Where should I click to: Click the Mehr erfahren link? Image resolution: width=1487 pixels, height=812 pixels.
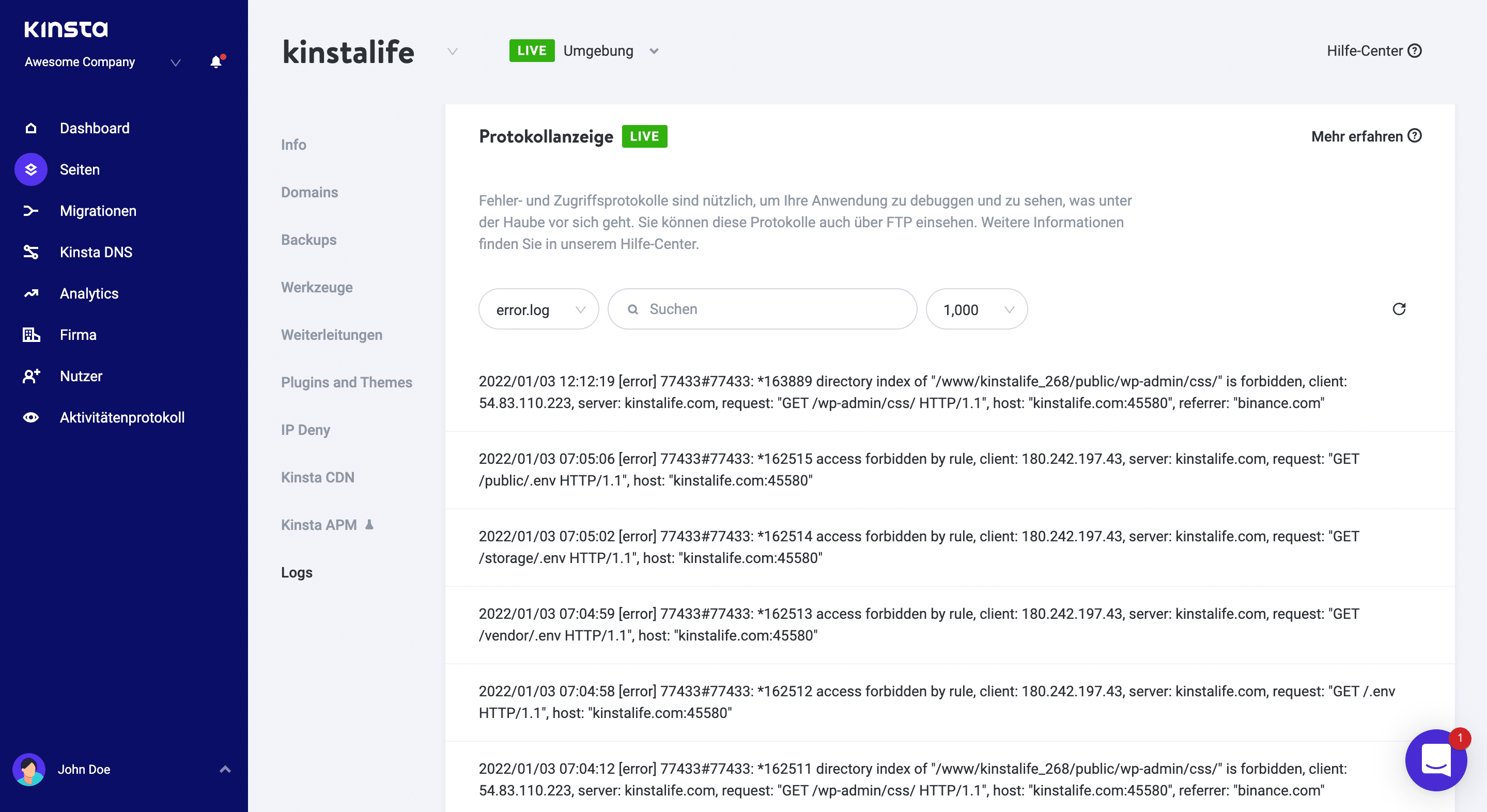(1365, 136)
